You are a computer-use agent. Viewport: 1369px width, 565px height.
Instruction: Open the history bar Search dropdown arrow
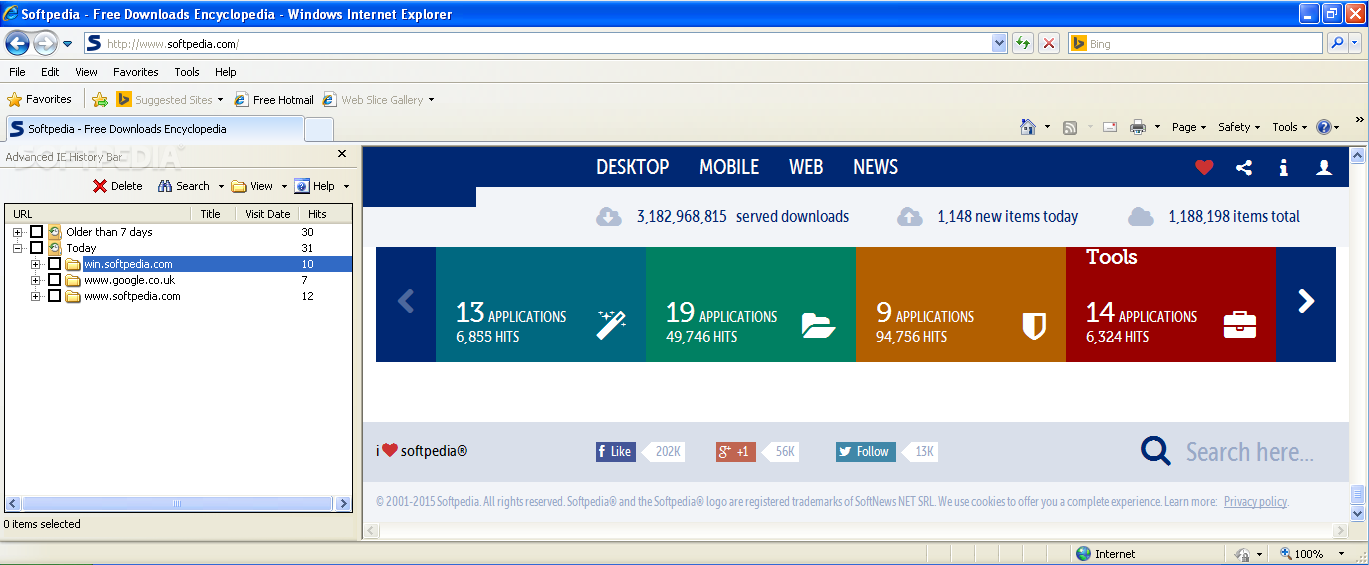pos(220,186)
